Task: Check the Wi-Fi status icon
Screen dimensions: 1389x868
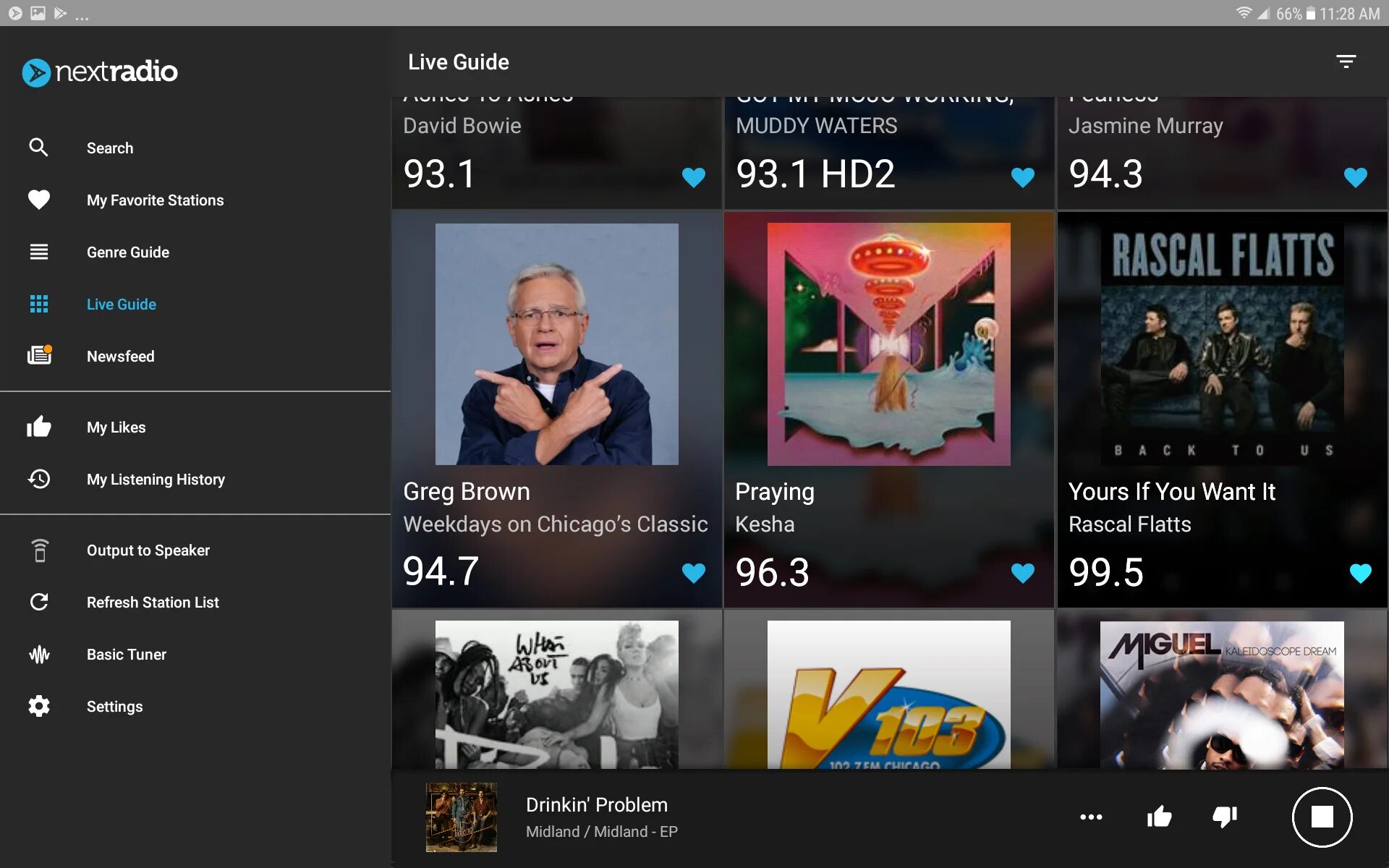Action: click(1244, 13)
